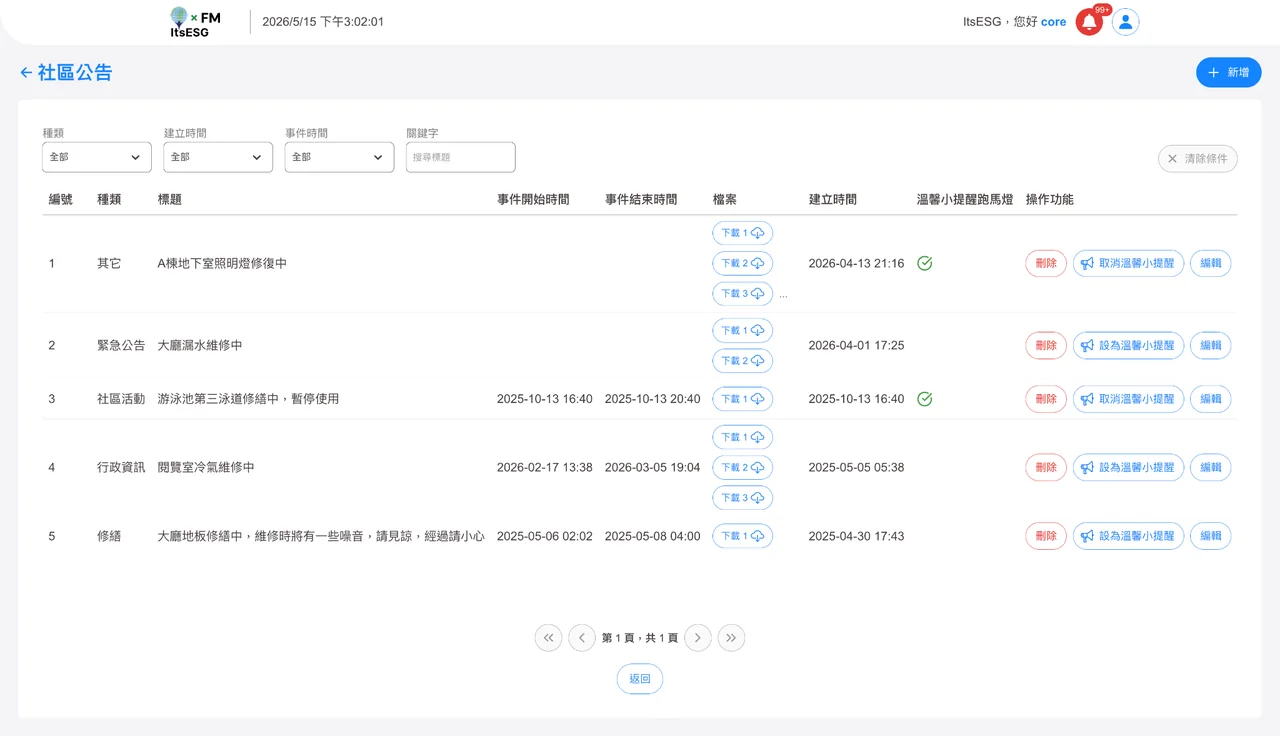
Task: Go back using the arrow beside 社區公告
Action: pos(26,73)
